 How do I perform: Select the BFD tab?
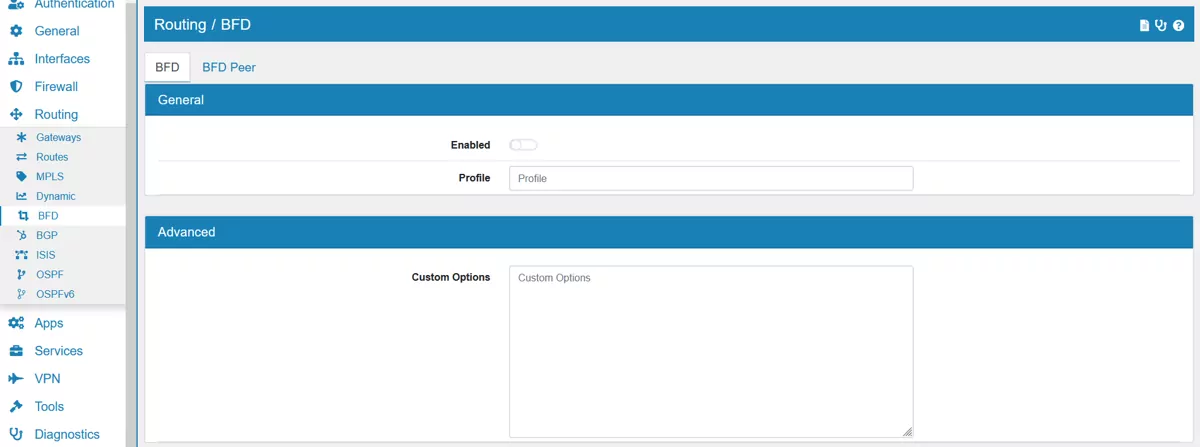(x=167, y=68)
